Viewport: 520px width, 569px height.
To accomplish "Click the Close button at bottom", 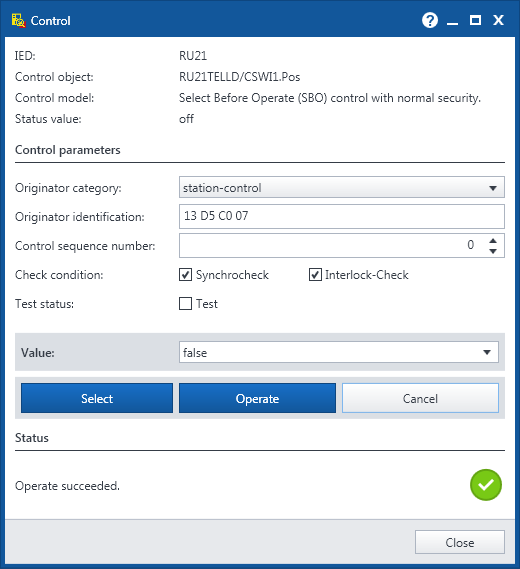I will click(x=460, y=542).
